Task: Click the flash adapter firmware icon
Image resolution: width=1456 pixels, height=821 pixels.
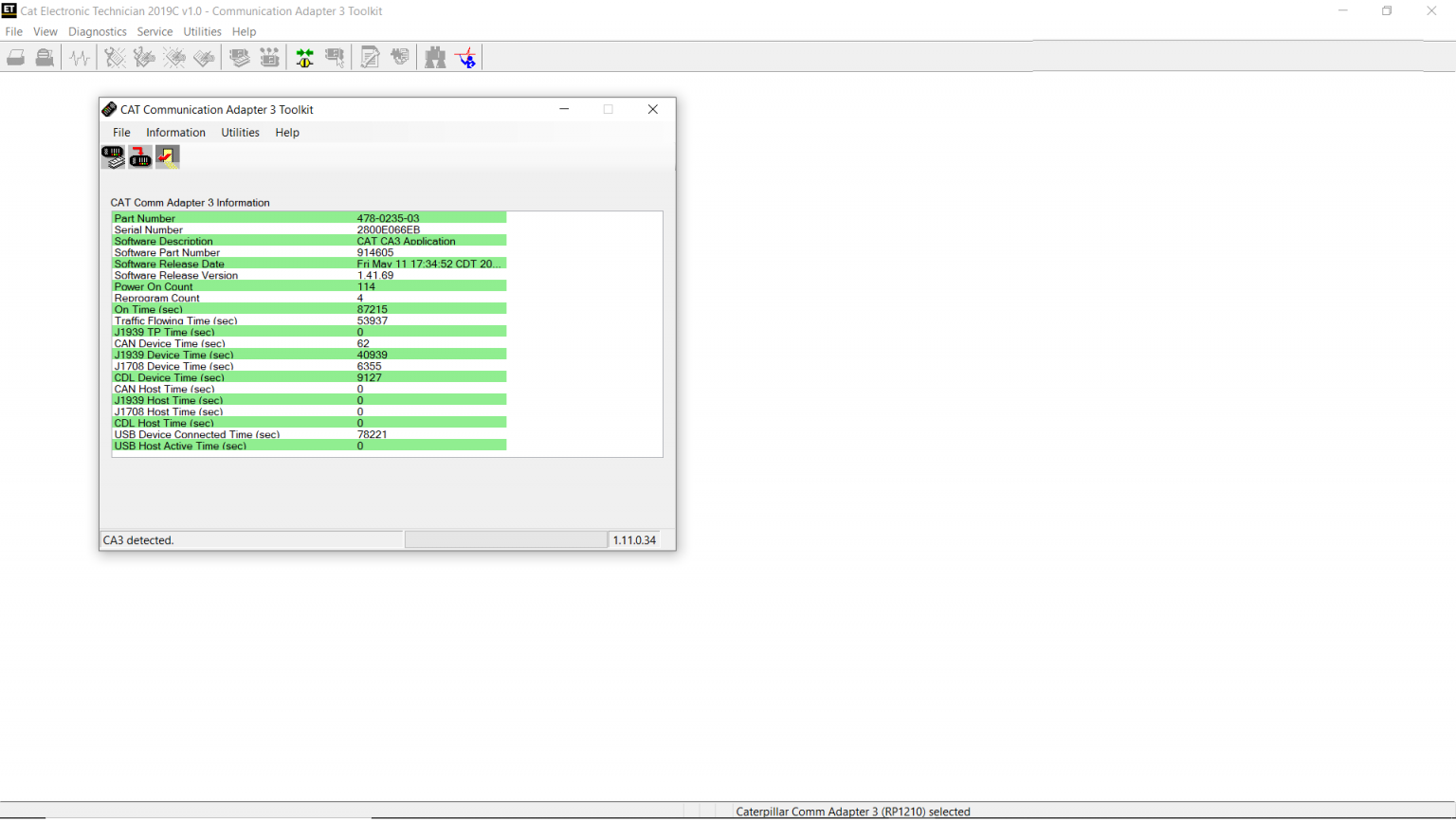Action: [139, 156]
